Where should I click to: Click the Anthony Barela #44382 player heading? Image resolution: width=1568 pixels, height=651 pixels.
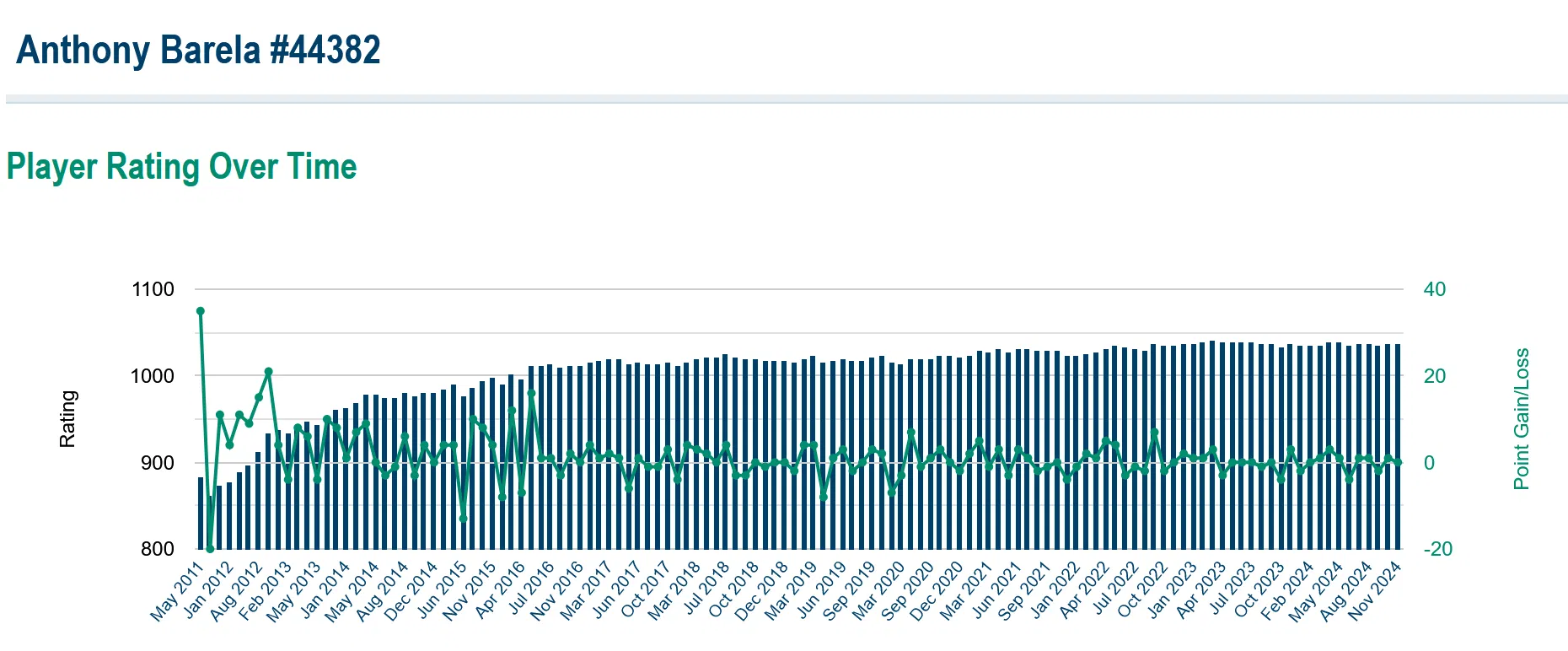[198, 51]
